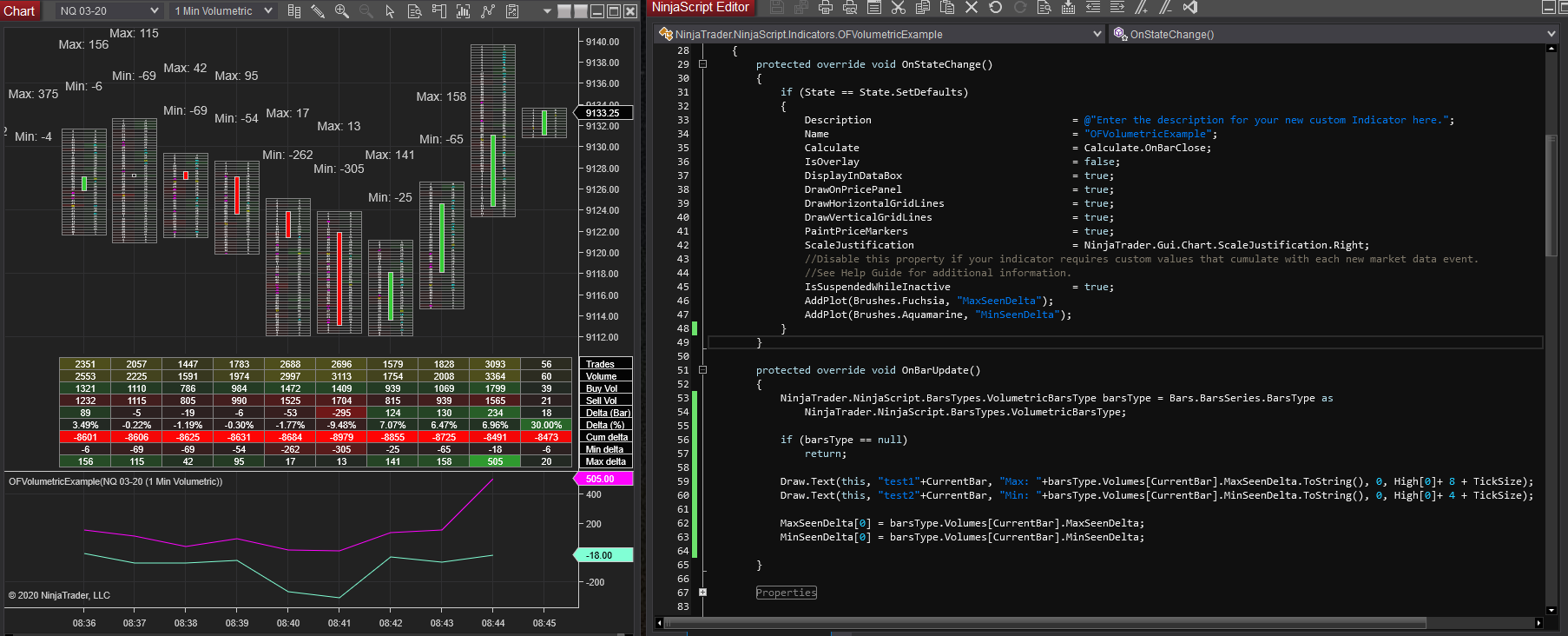Click the Zoom In magnifier icon

(x=341, y=11)
